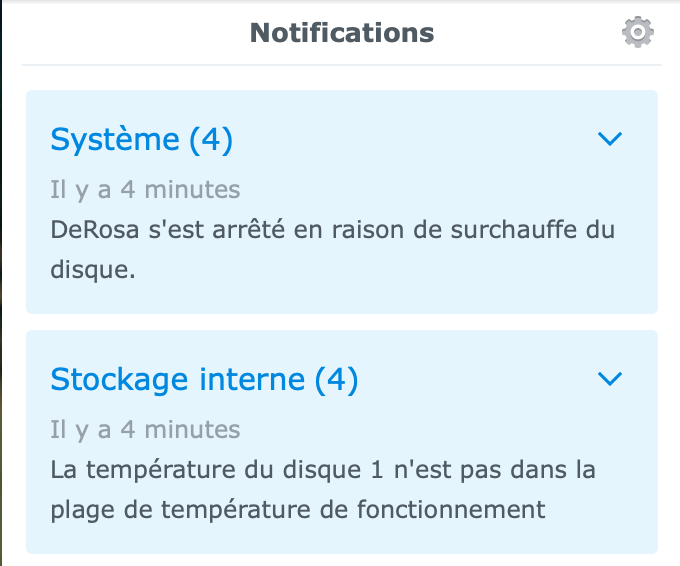
Task: Select the Notifications panel title
Action: pyautogui.click(x=342, y=33)
